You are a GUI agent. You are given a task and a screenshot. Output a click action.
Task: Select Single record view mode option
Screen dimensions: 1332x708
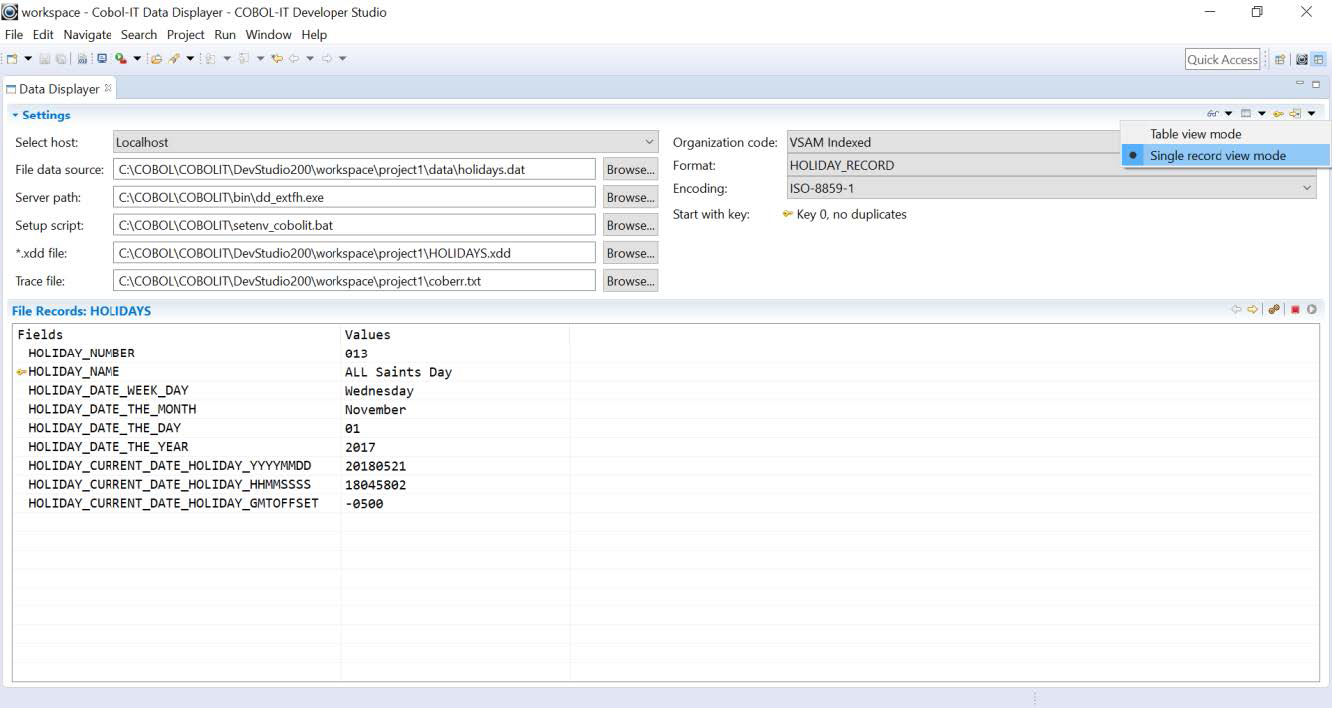(1217, 156)
